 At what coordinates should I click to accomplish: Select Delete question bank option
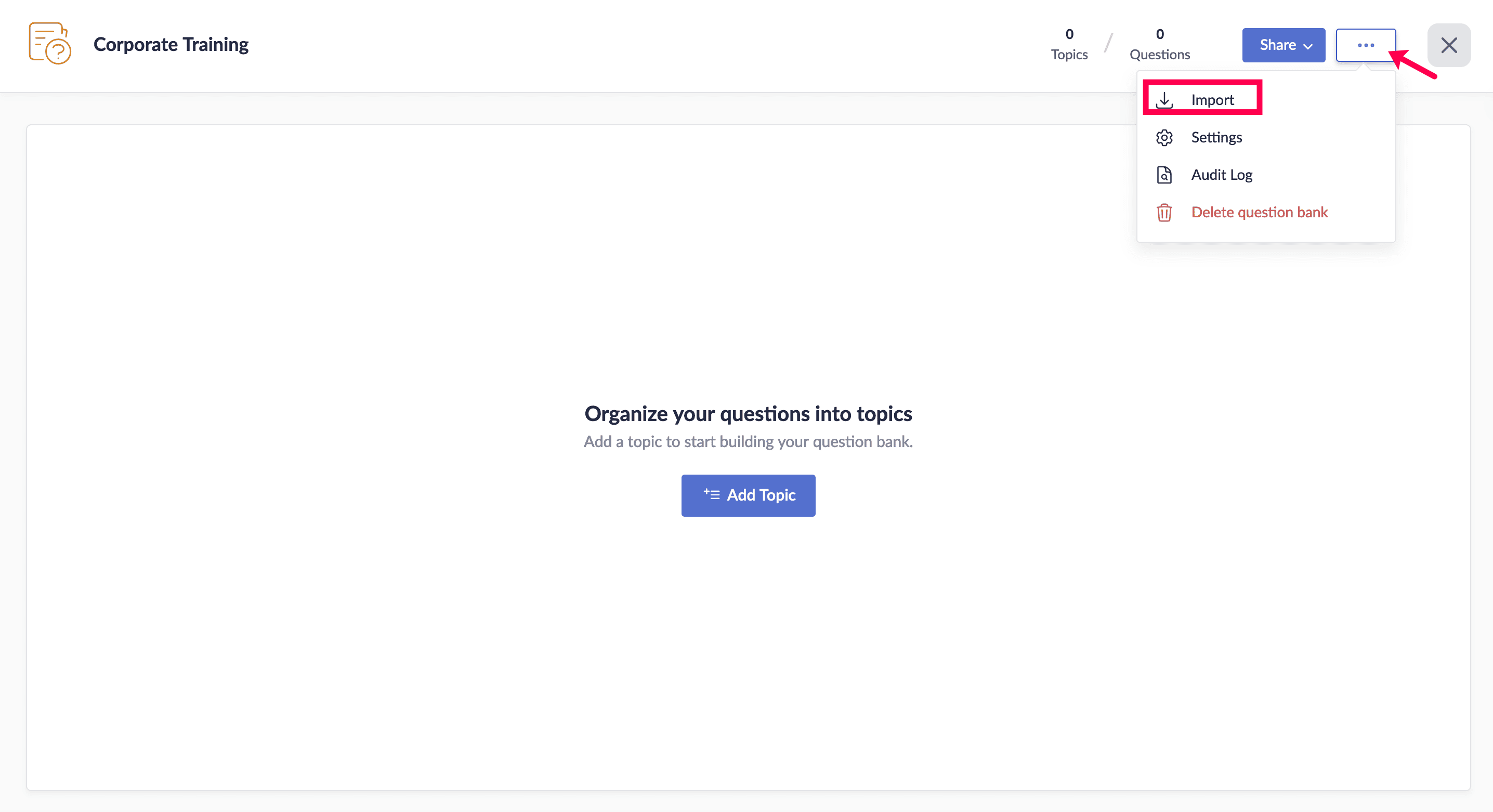[x=1259, y=213]
